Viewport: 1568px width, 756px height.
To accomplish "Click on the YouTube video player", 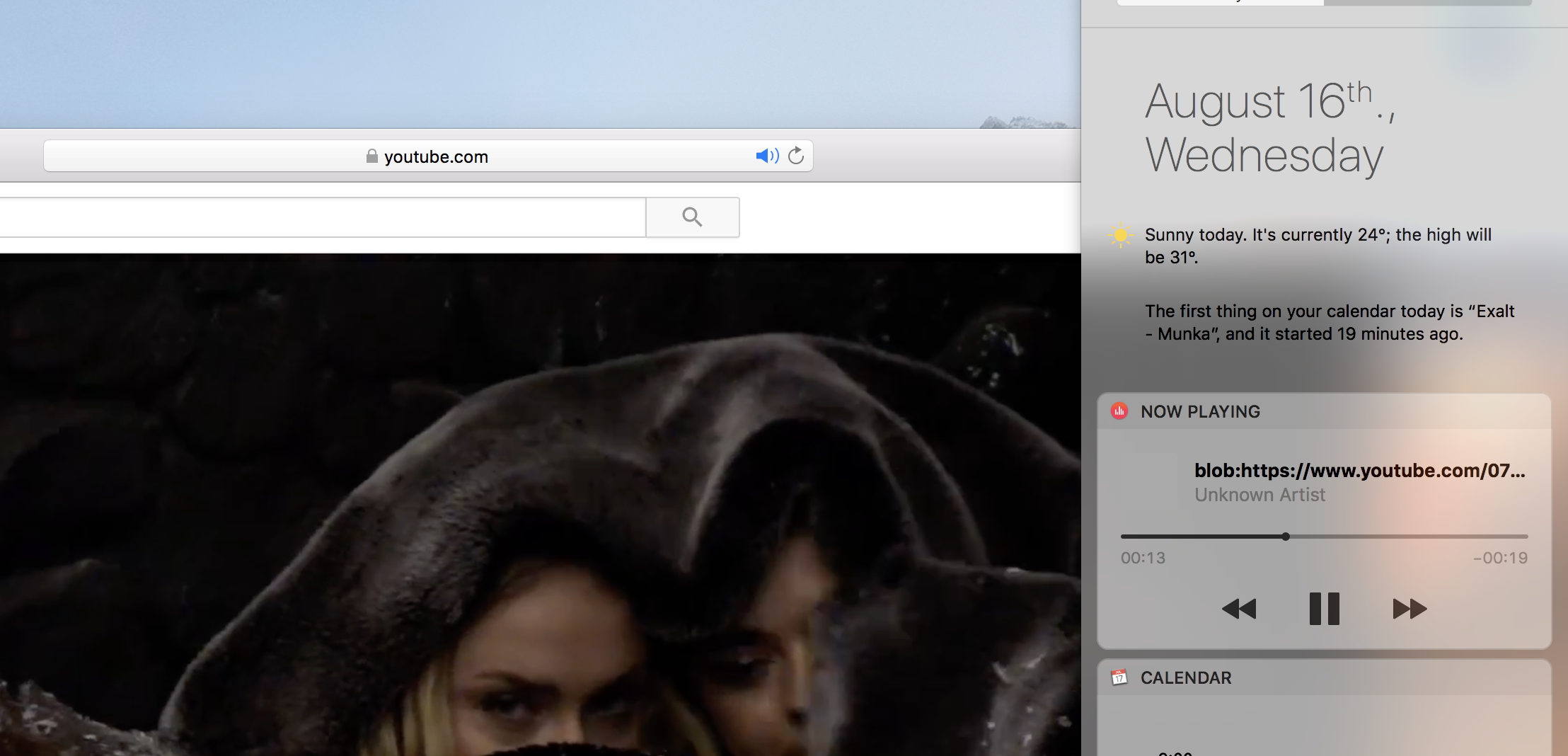I will tap(541, 505).
